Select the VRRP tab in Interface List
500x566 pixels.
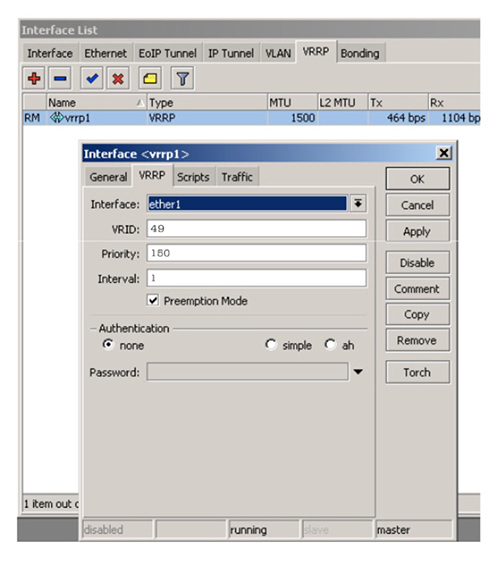click(x=316, y=52)
